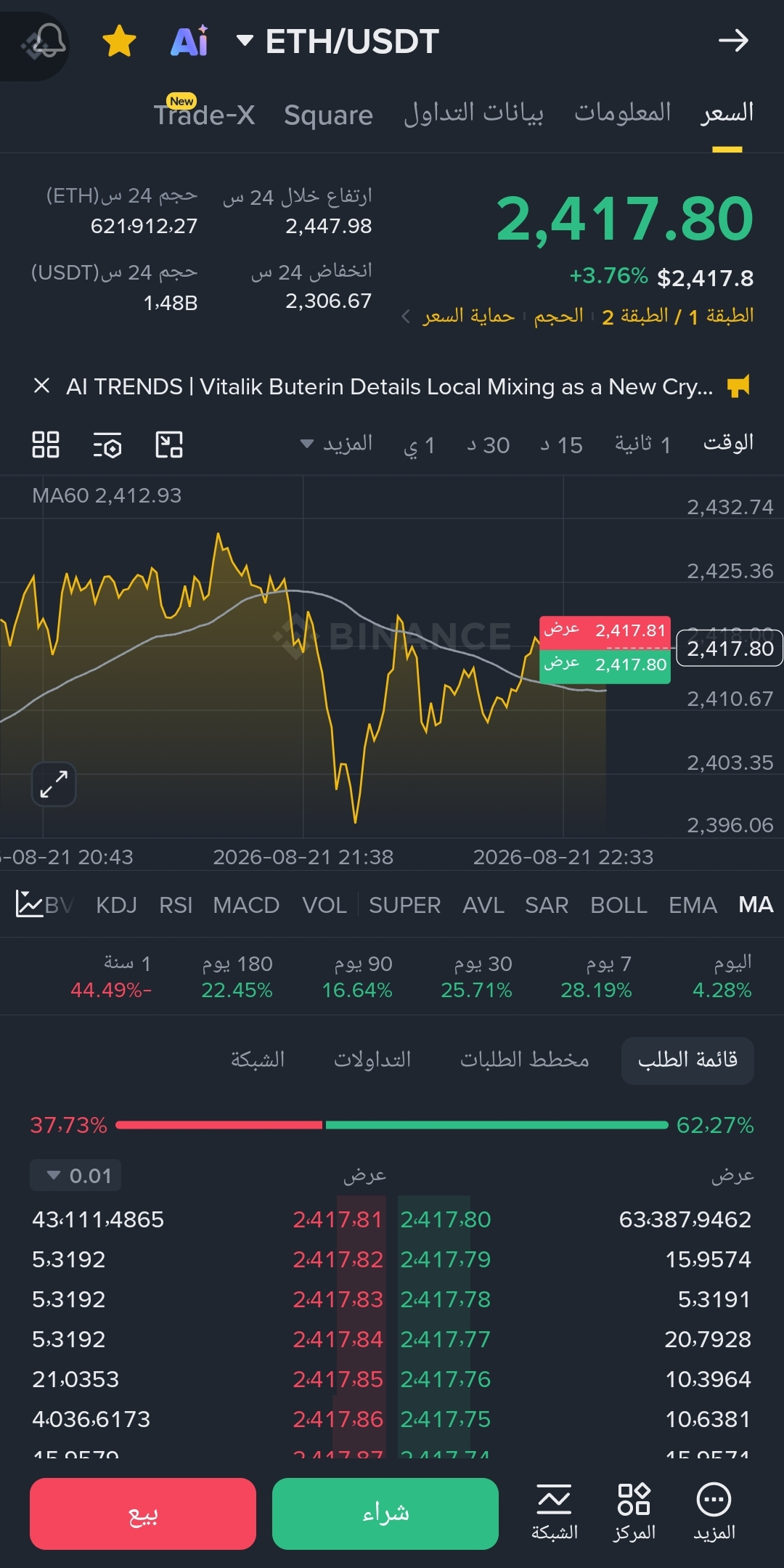Tap the حماية السعر tag
This screenshot has width=784, height=1568.
(469, 317)
